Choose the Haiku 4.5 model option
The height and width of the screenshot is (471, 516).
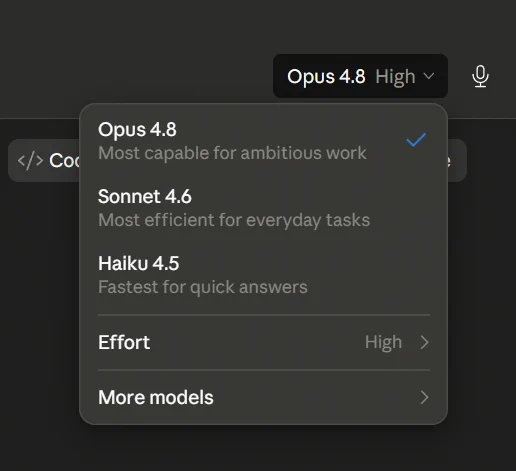point(264,275)
